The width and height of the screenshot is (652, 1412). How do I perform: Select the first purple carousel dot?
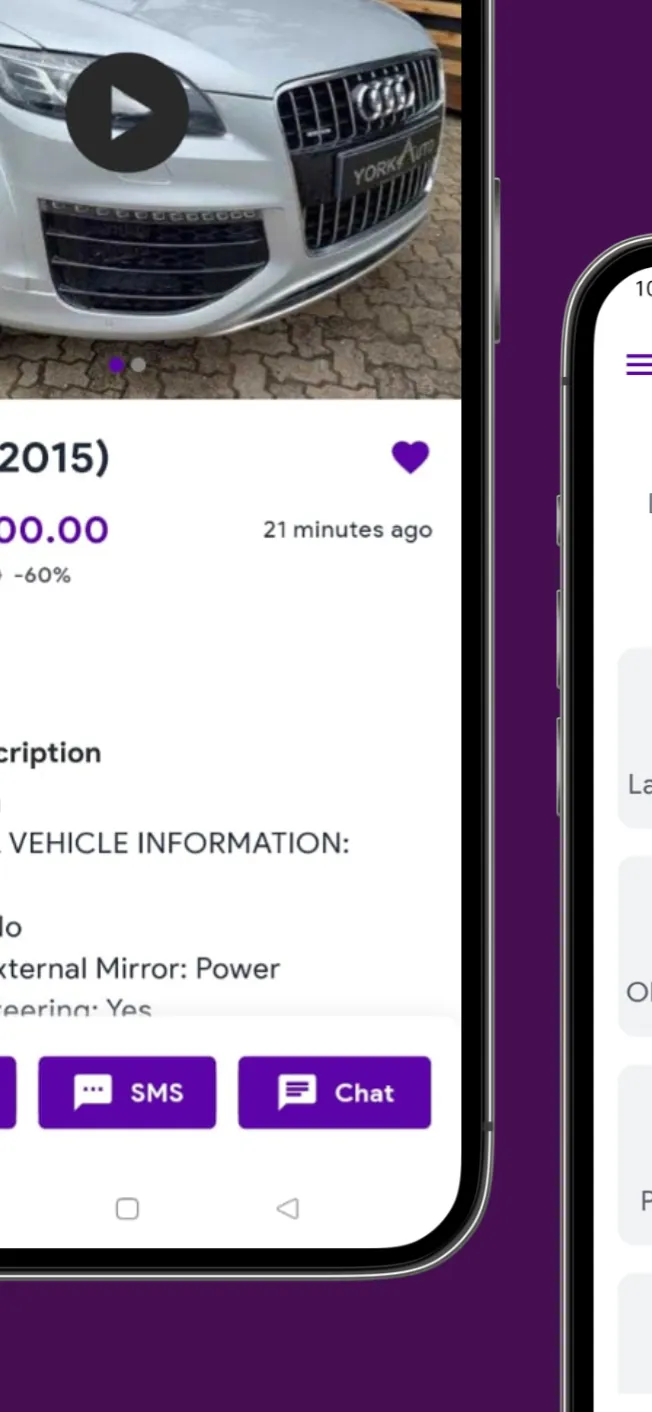117,365
